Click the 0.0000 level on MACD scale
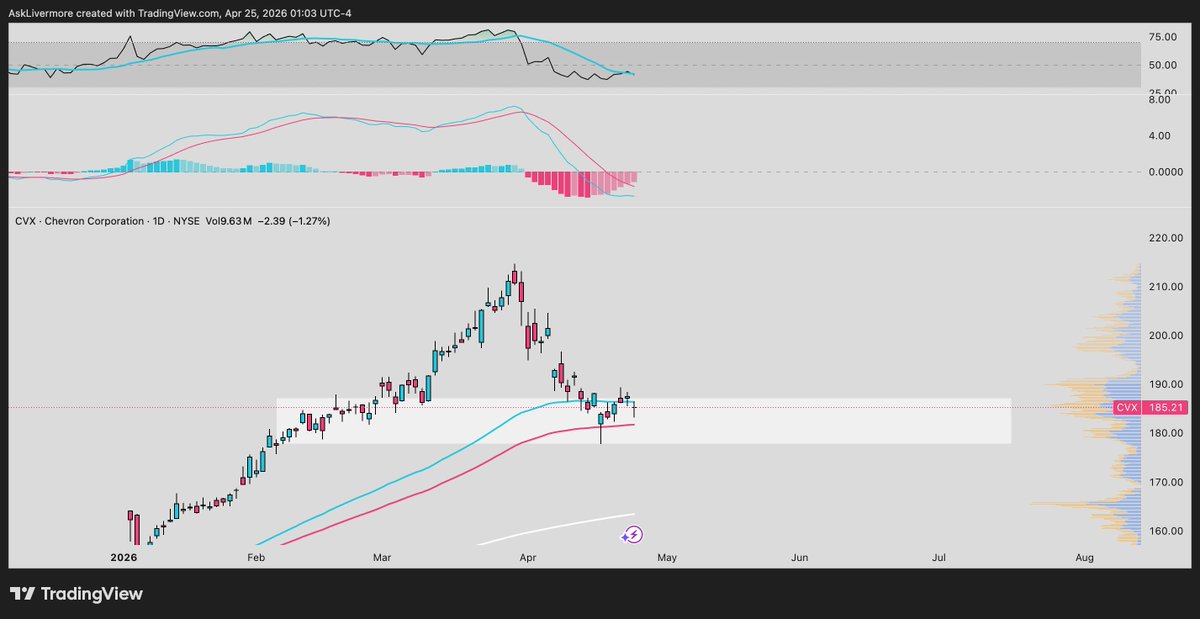 coord(1165,172)
